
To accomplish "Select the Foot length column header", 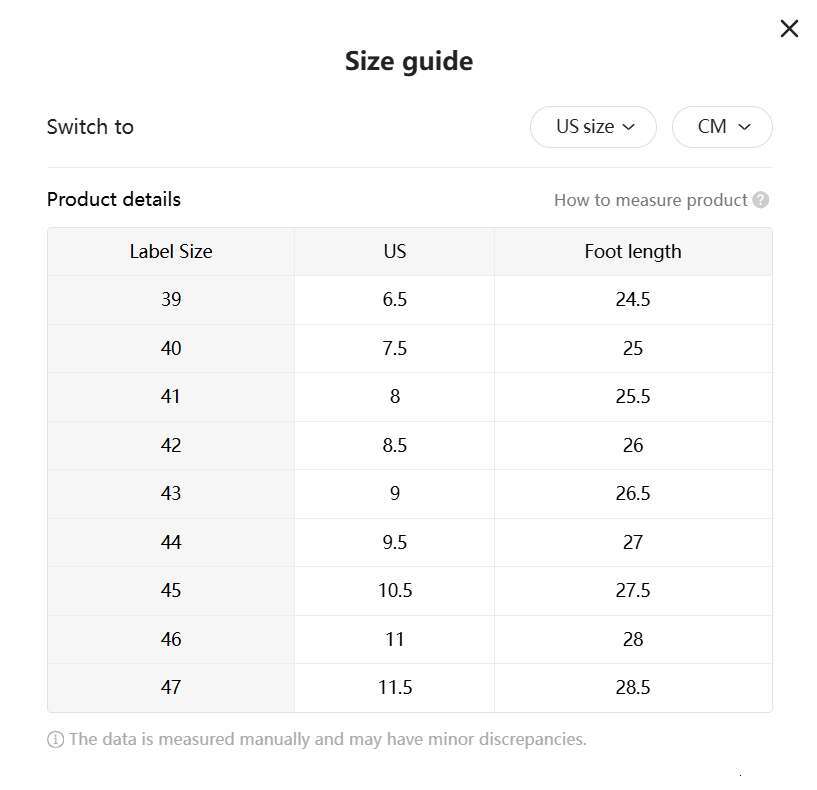I will (x=632, y=251).
